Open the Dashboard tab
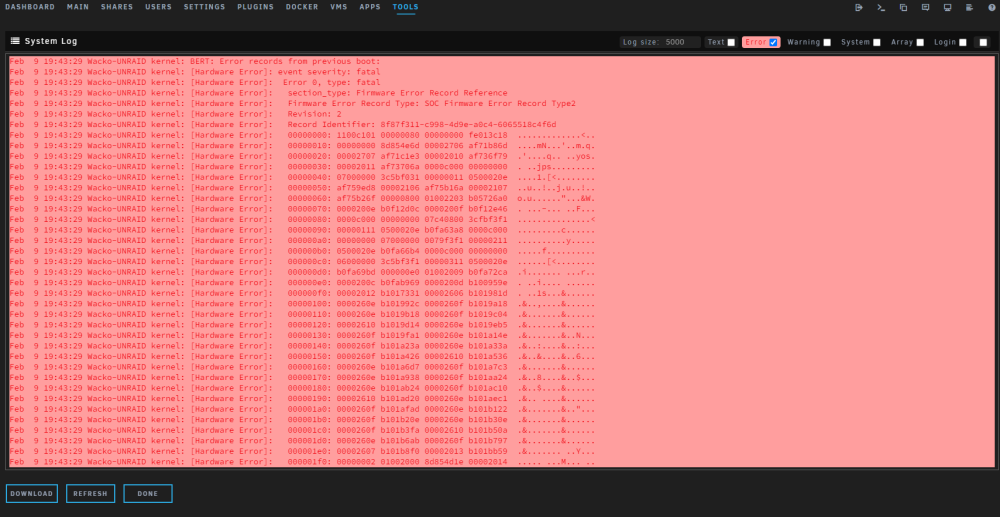 29,7
